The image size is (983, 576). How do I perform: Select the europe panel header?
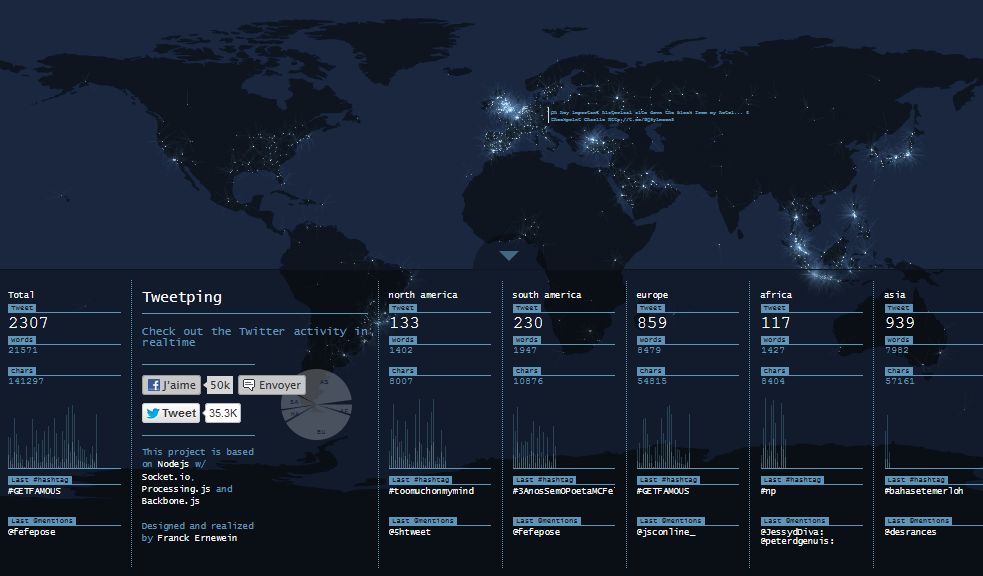coord(652,294)
